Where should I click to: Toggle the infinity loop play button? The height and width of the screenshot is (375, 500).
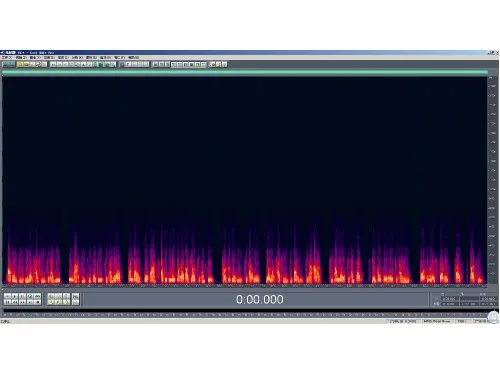38,296
